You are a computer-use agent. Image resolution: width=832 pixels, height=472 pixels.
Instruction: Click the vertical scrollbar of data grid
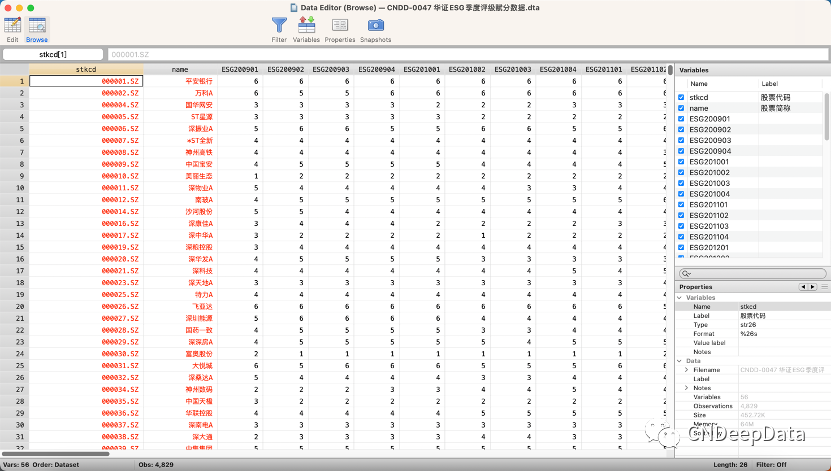point(670,69)
